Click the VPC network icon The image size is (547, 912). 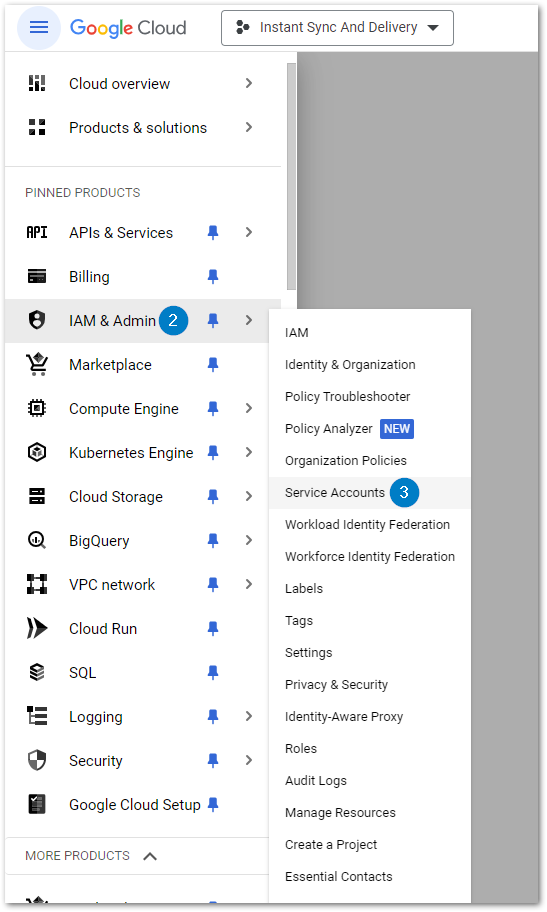[x=37, y=584]
